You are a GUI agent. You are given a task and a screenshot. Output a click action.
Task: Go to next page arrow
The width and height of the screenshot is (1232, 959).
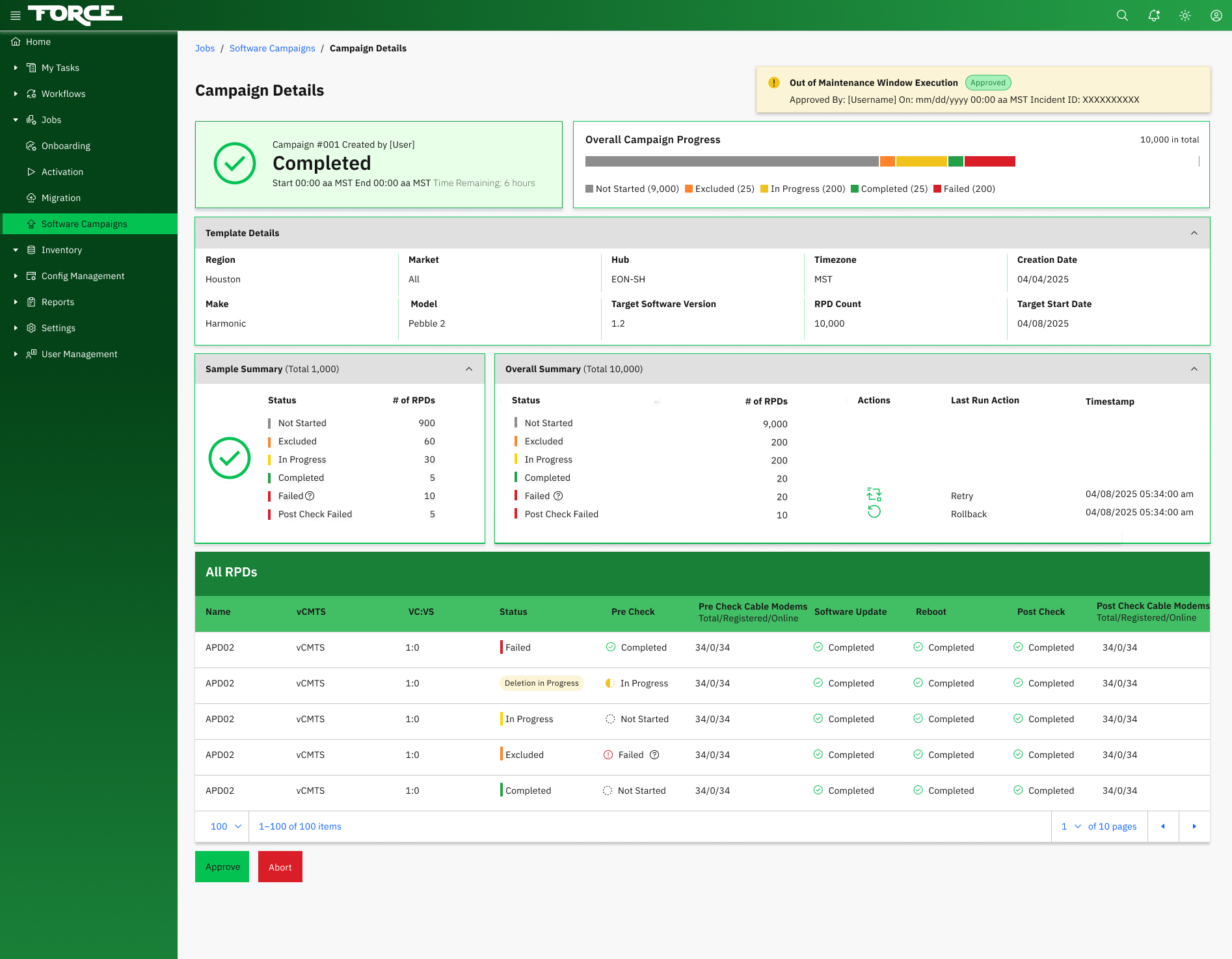tap(1194, 826)
